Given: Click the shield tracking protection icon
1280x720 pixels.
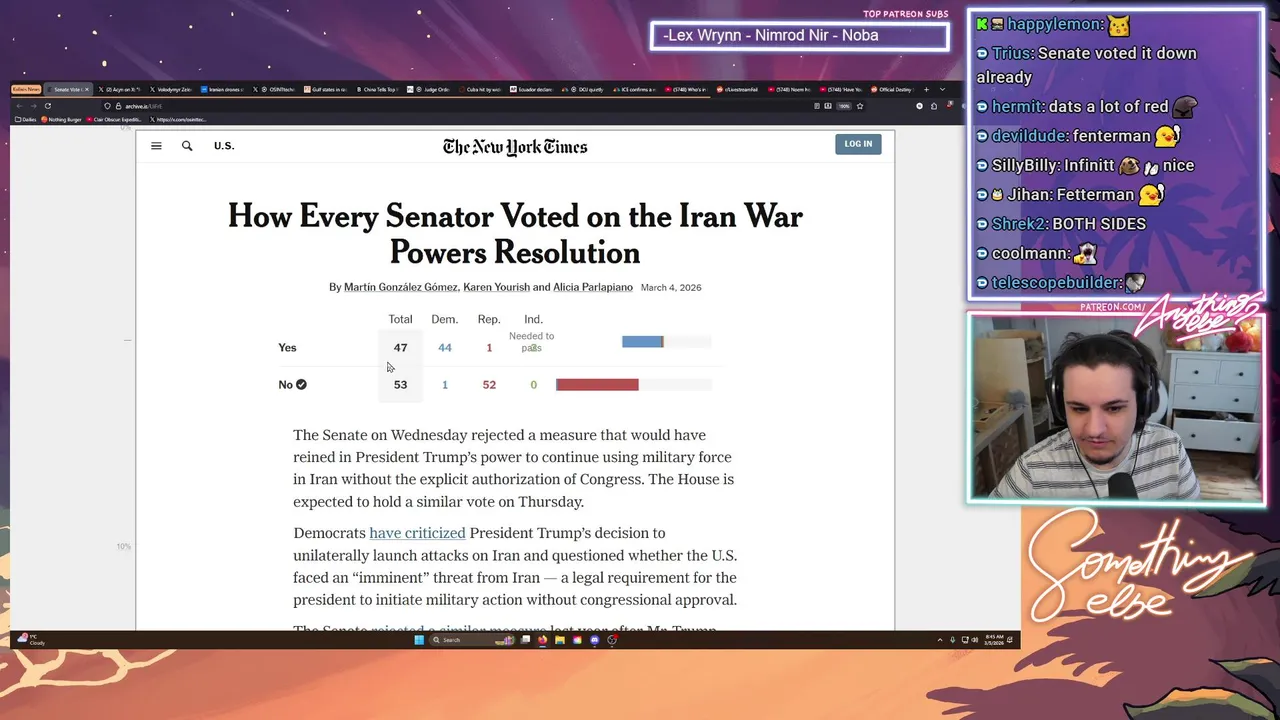Looking at the screenshot, I should (x=107, y=106).
